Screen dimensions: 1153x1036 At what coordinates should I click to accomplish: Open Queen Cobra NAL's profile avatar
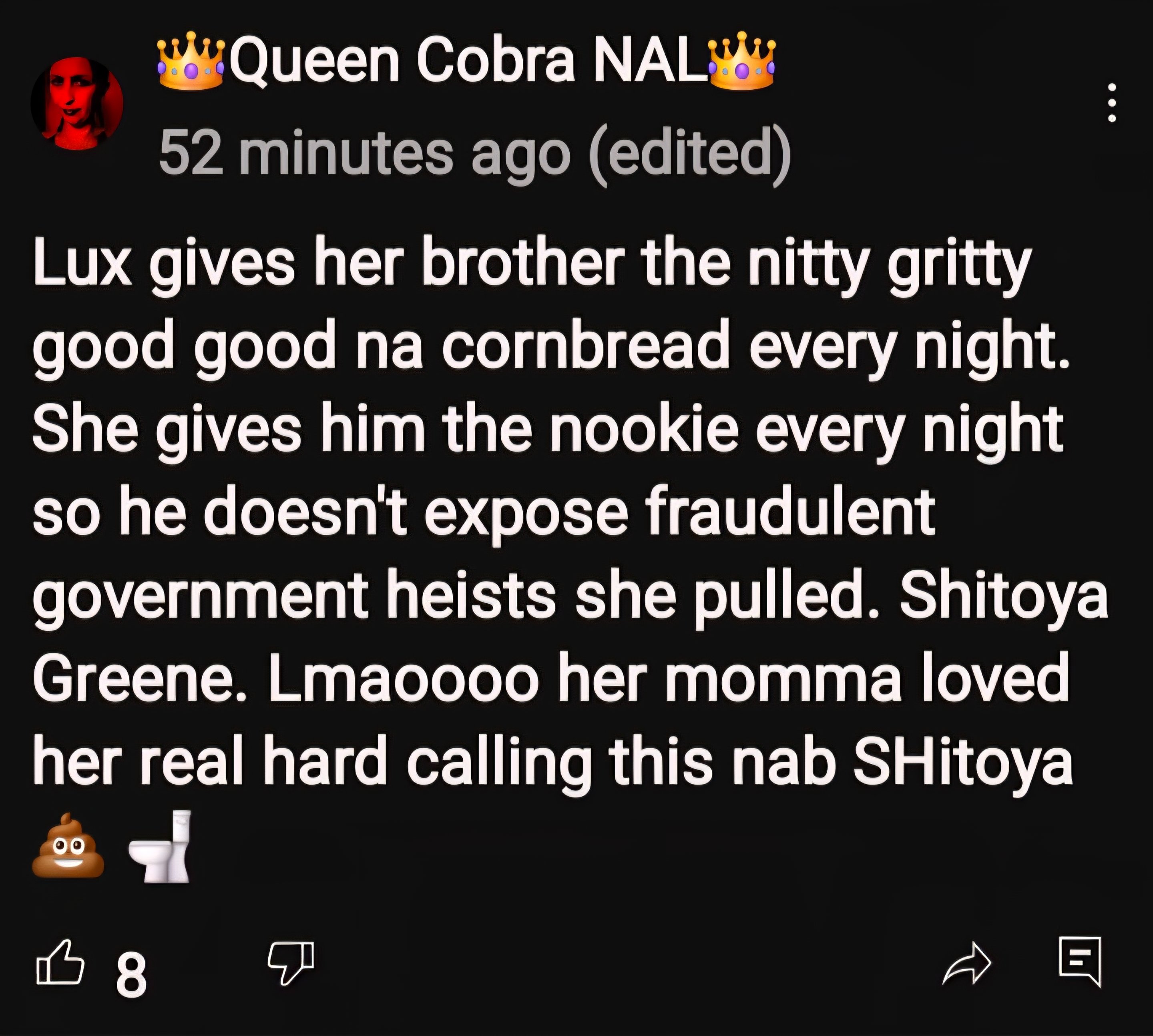click(x=77, y=104)
